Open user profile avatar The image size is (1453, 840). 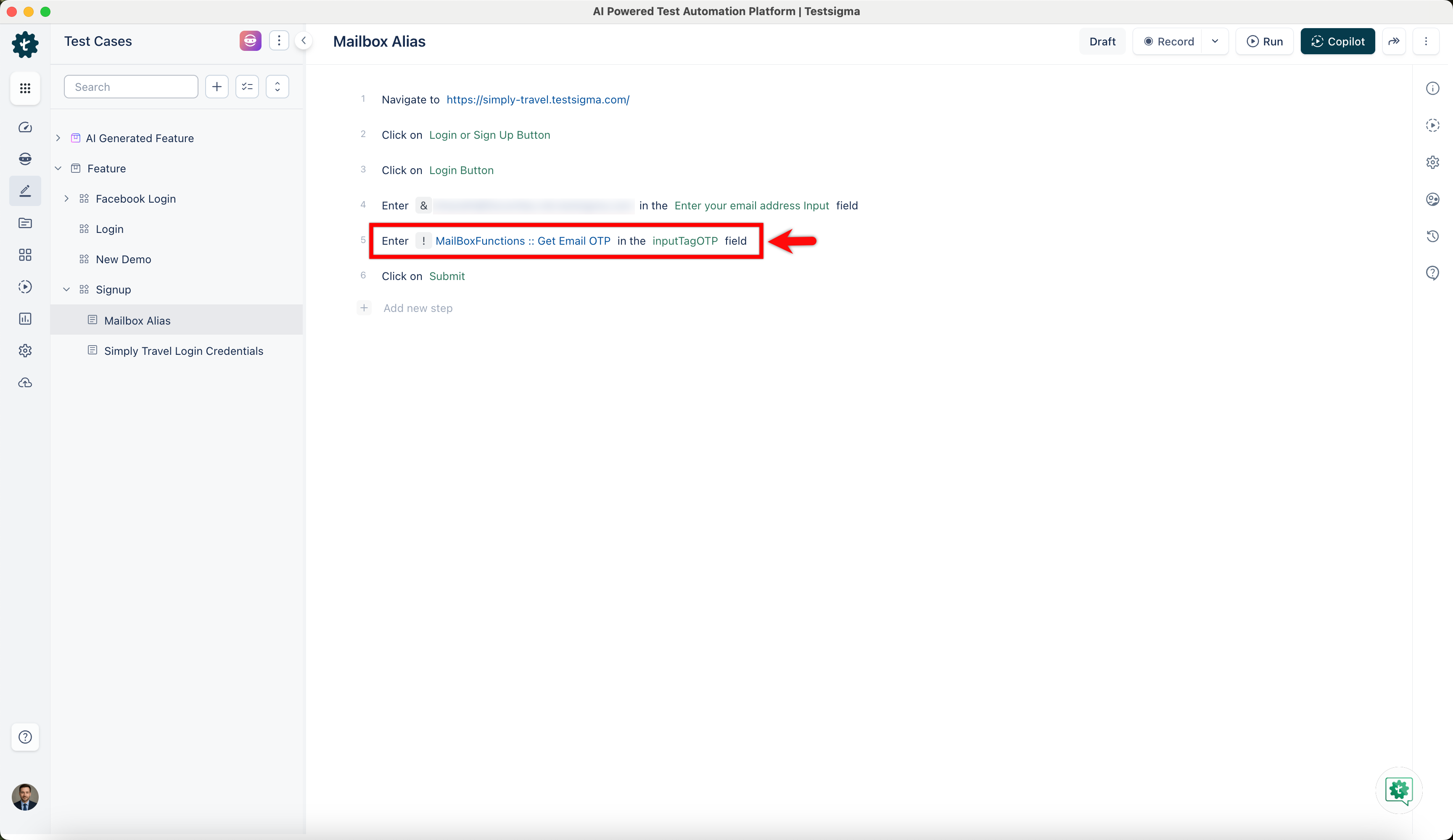coord(25,798)
